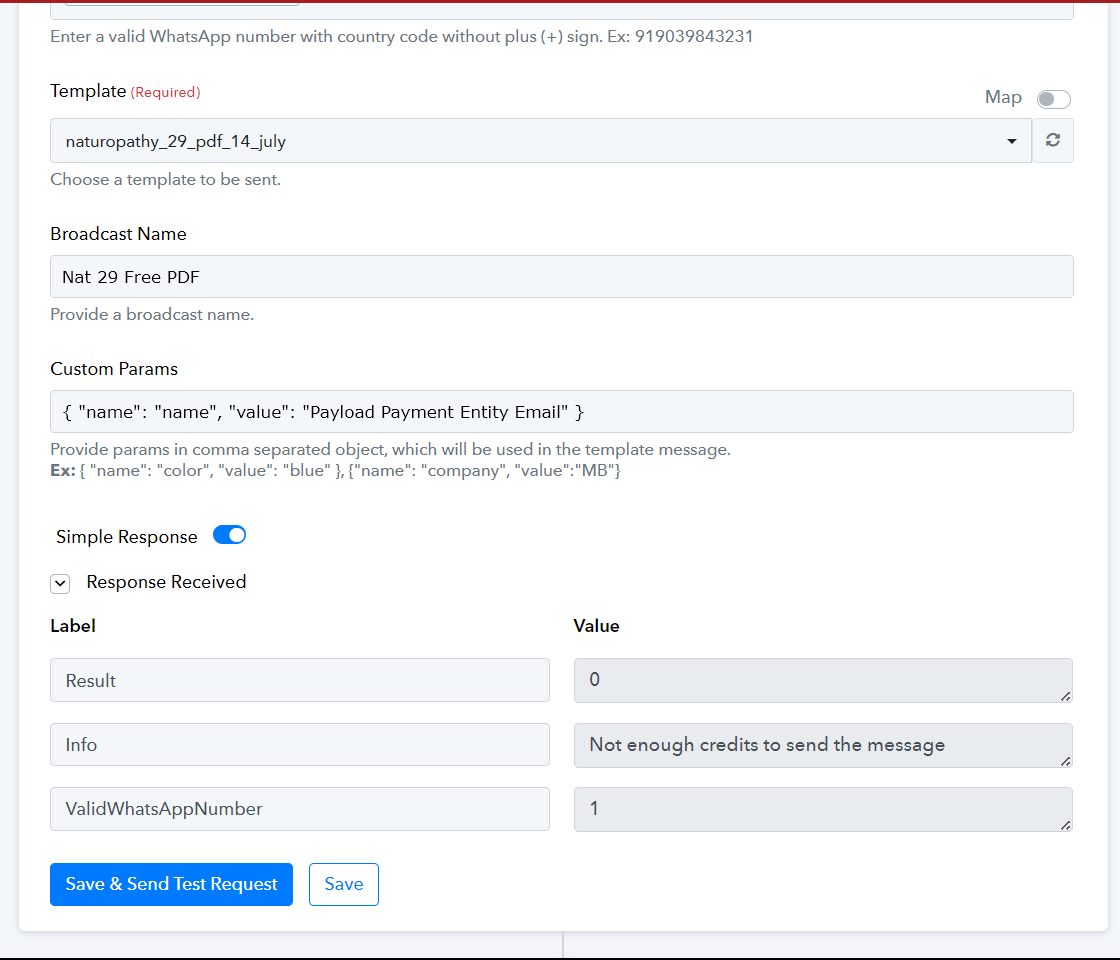Click the Template (Required) label
Screen dimensions: 1120x960
tap(125, 91)
